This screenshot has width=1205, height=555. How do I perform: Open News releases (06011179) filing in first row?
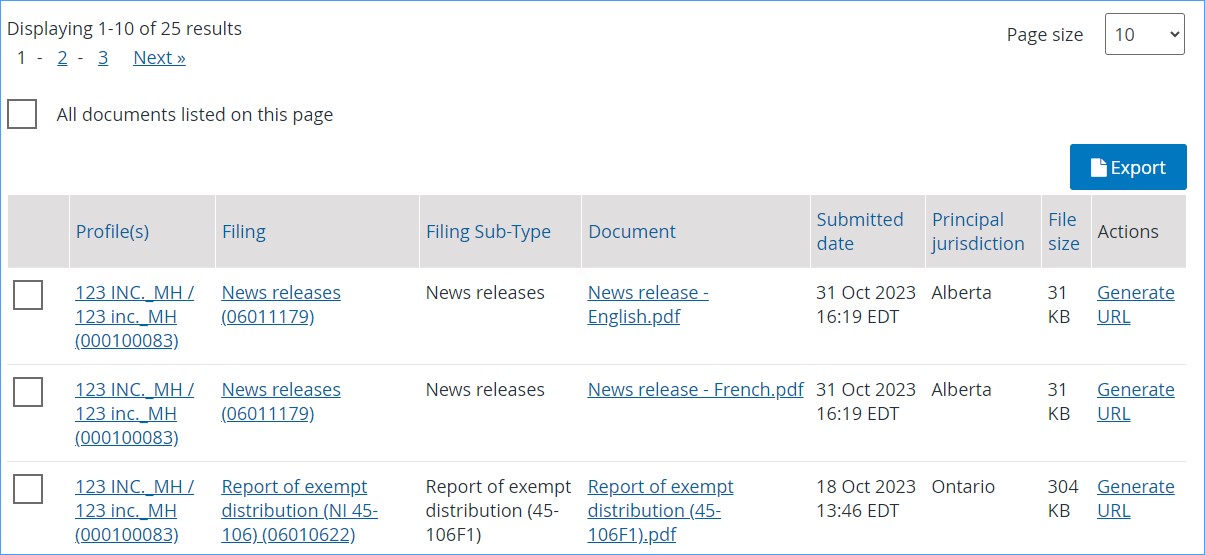point(281,305)
